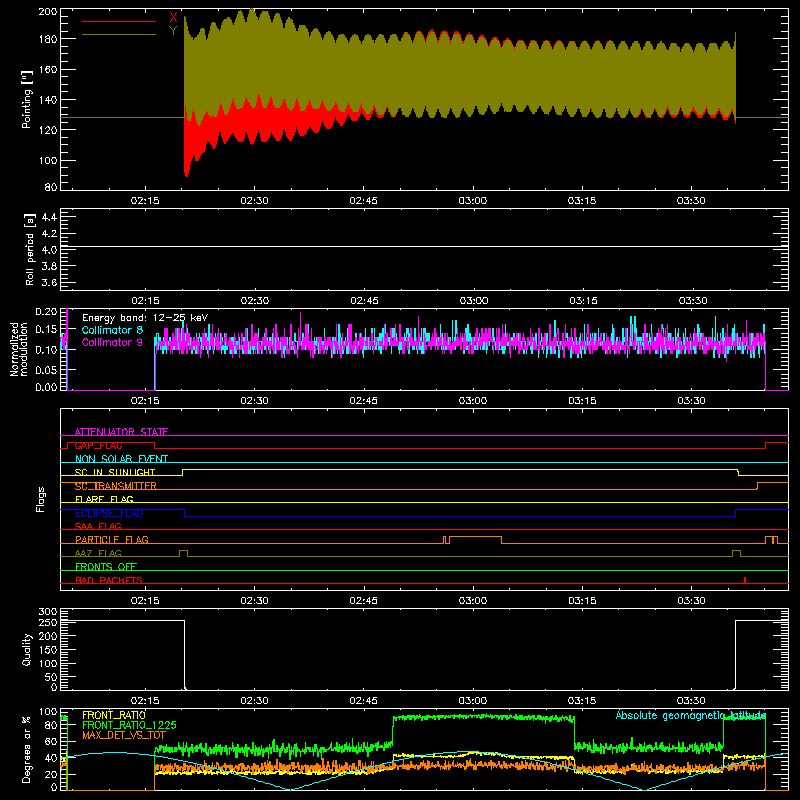Select the BAD_PACKETS flag label
This screenshot has height=800, width=800.
click(x=109, y=580)
